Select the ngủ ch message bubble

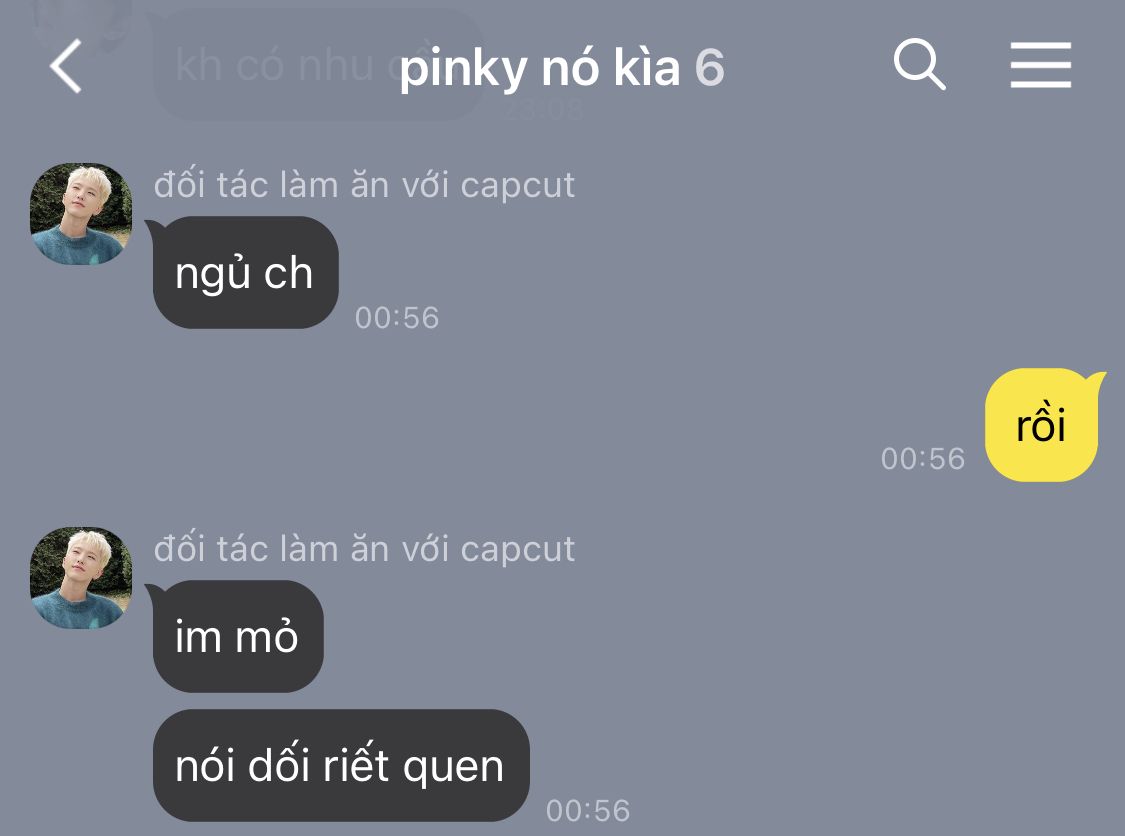[245, 273]
